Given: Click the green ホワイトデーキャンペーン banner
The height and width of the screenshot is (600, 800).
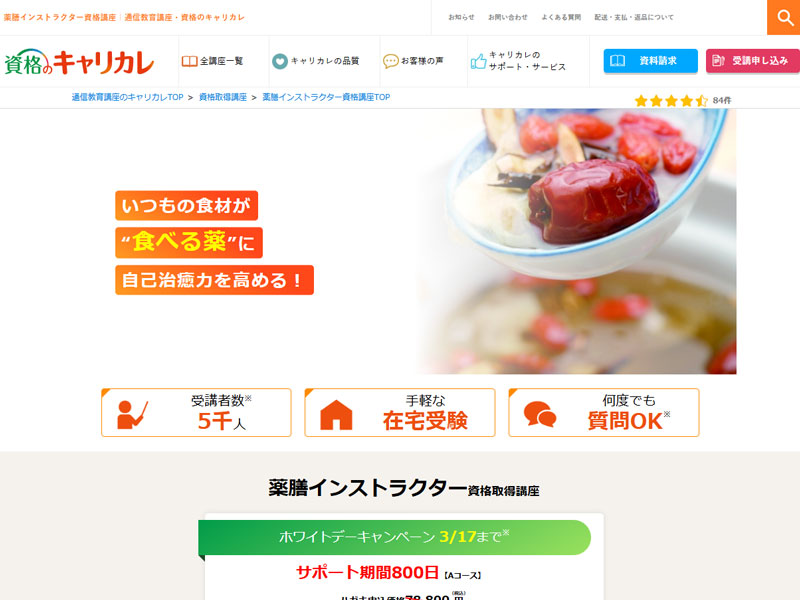Looking at the screenshot, I should [x=394, y=537].
